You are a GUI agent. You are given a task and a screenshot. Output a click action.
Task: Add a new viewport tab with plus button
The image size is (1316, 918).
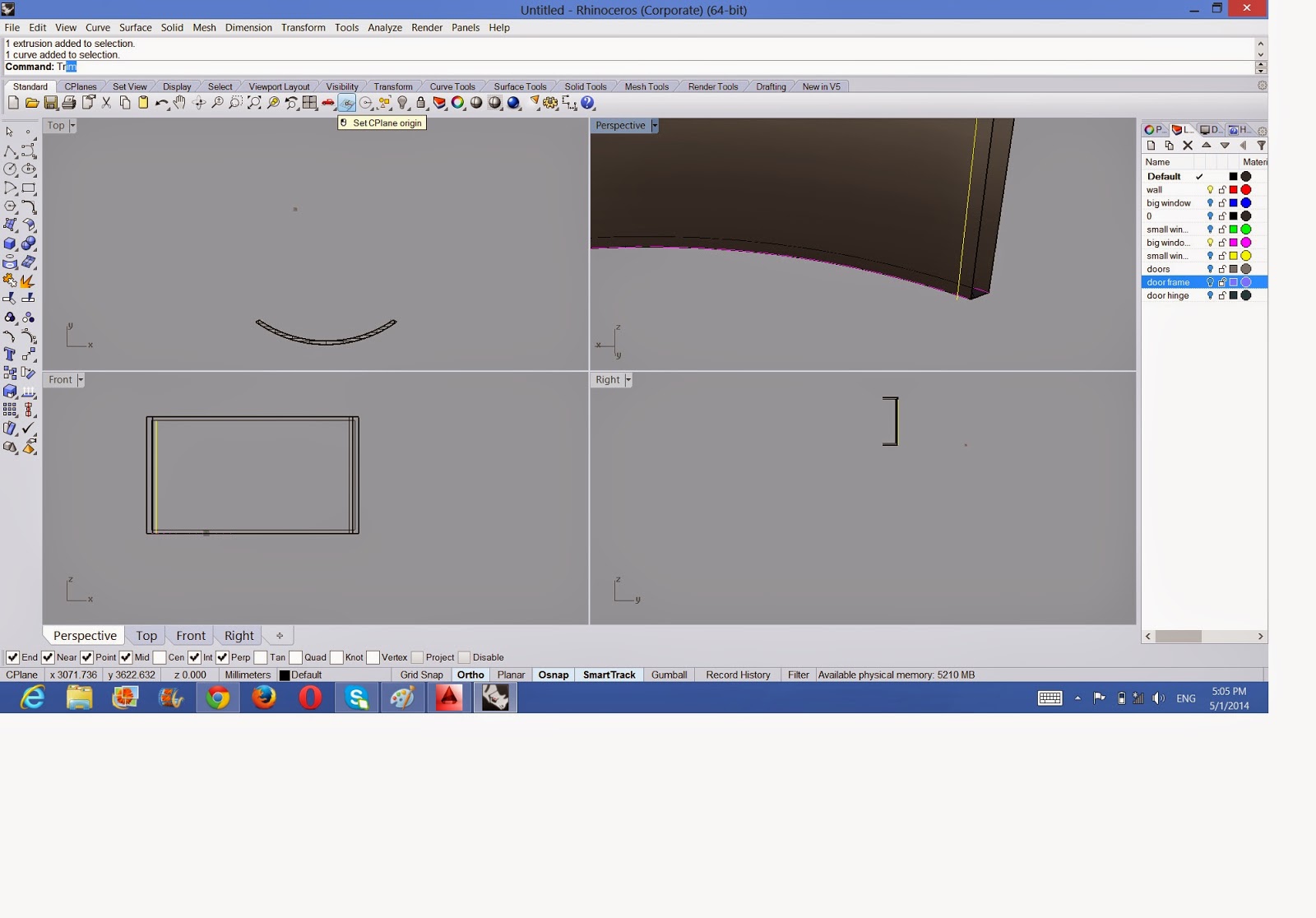click(280, 636)
